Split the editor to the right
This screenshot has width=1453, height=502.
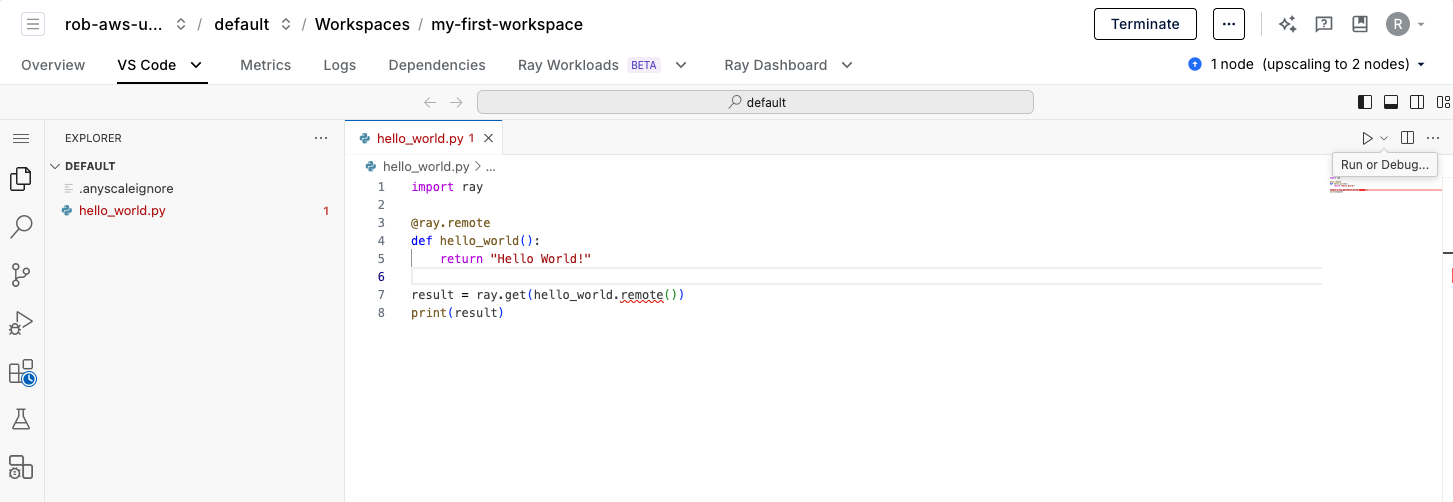(1407, 138)
